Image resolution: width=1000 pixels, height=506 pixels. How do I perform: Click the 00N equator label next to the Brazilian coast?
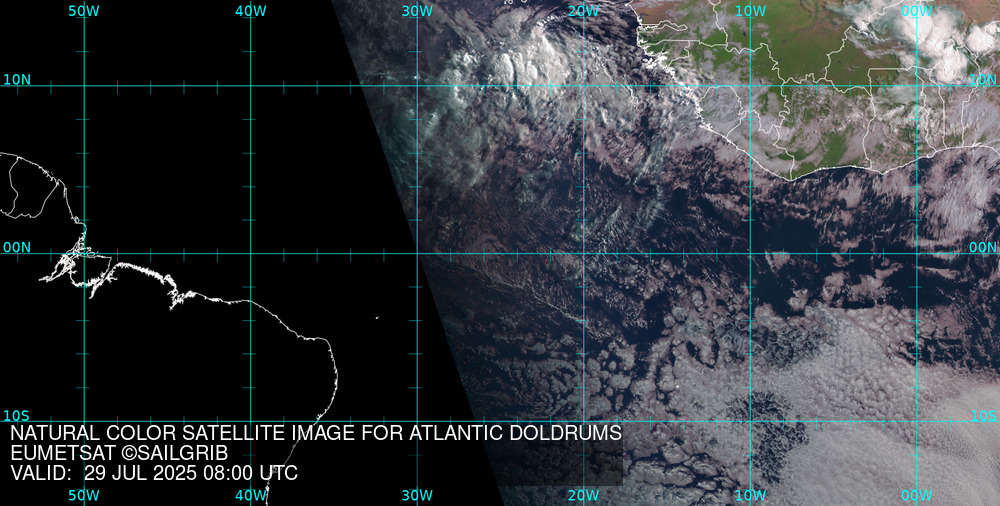coord(17,248)
